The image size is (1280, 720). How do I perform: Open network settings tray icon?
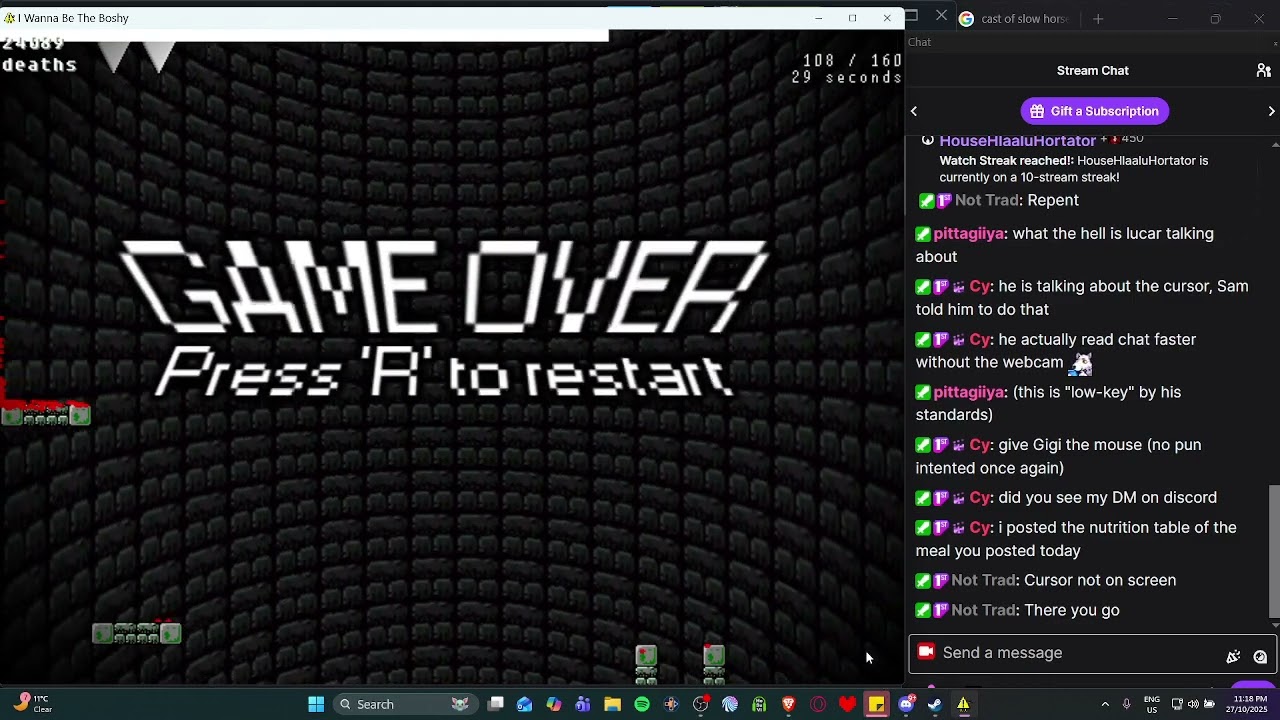pos(1177,704)
